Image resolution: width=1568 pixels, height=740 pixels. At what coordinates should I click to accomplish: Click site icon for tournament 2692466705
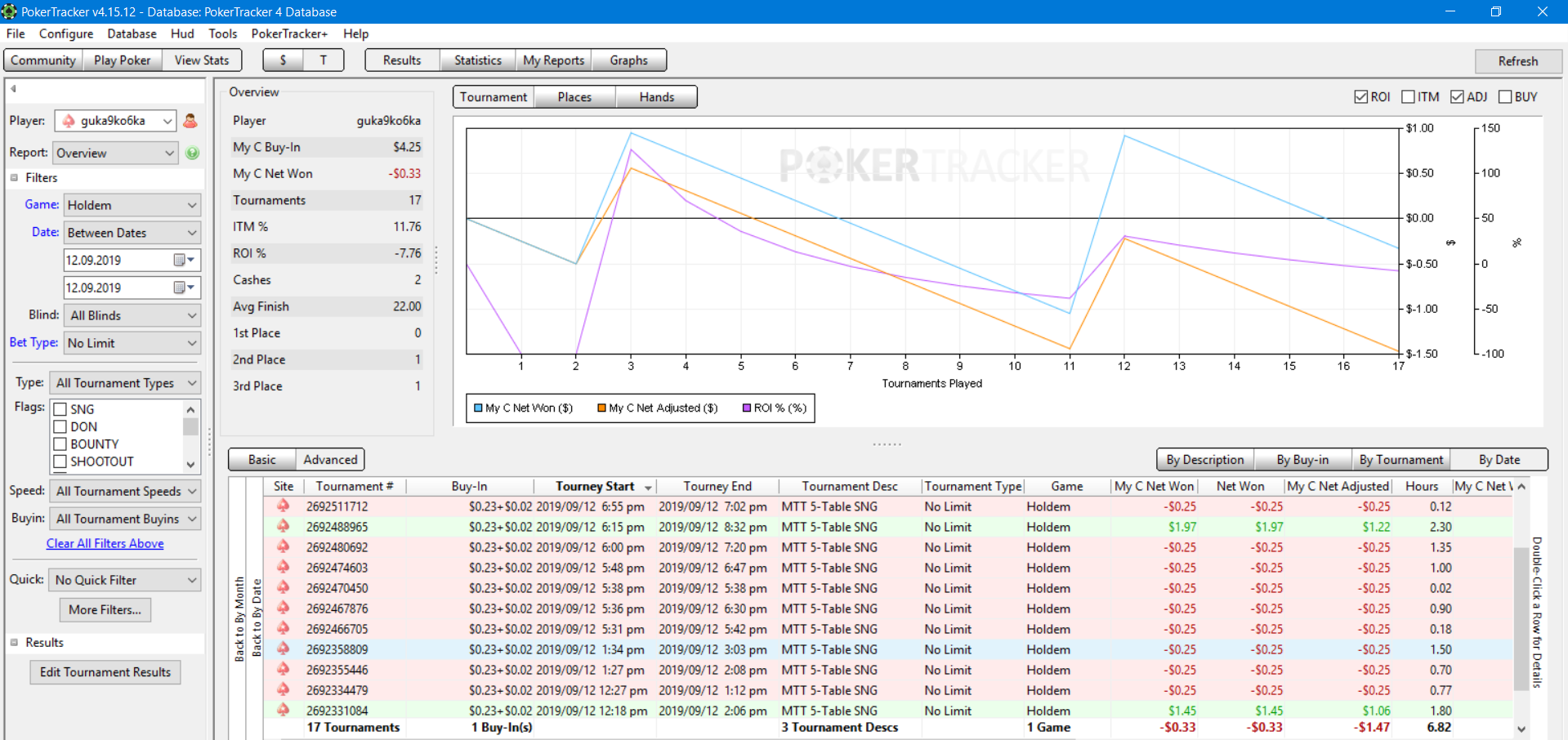pyautogui.click(x=284, y=628)
